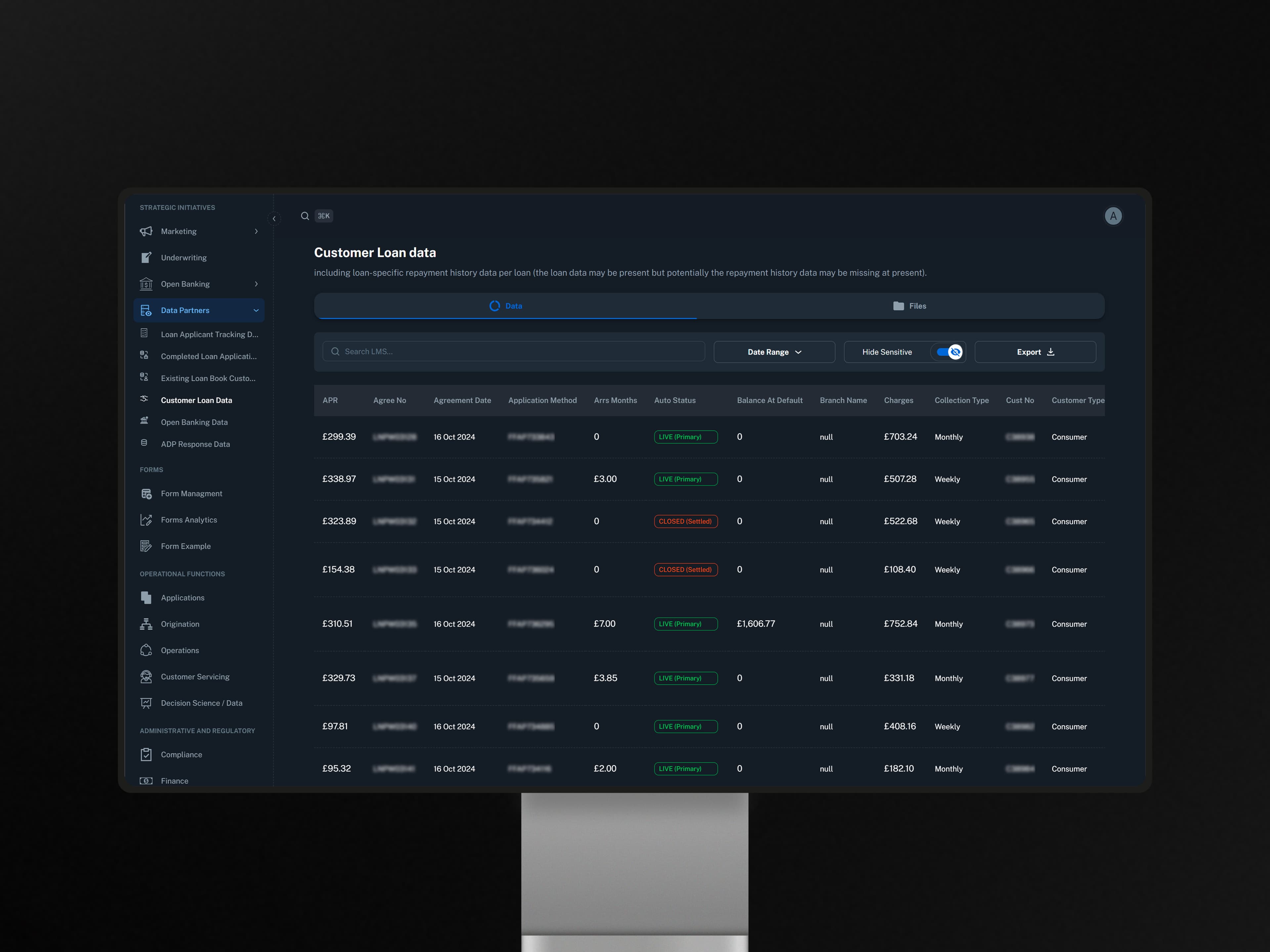
Task: Collapse the sidebar with the chevron handle
Action: (x=274, y=218)
